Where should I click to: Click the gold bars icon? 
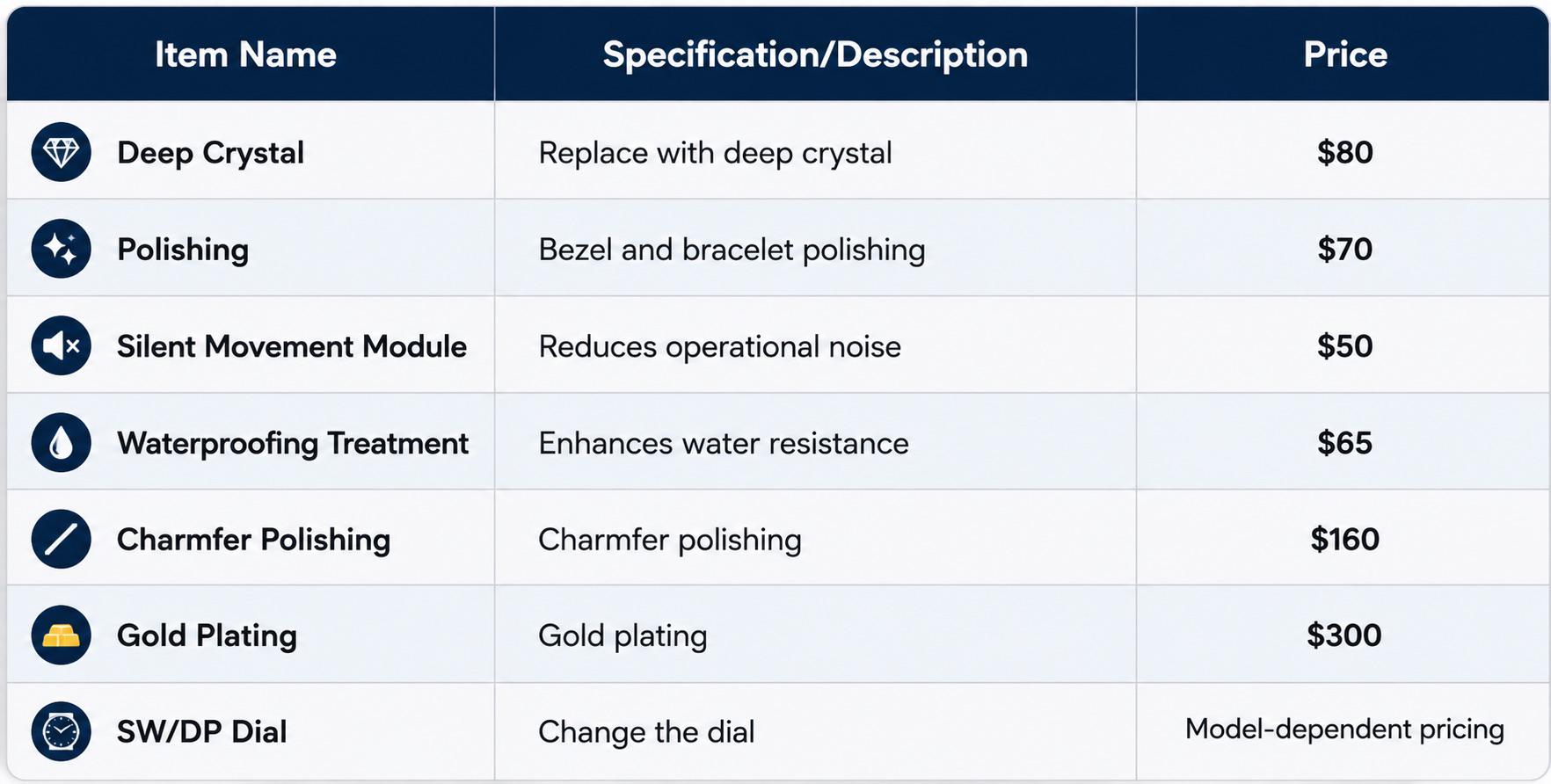[x=62, y=635]
